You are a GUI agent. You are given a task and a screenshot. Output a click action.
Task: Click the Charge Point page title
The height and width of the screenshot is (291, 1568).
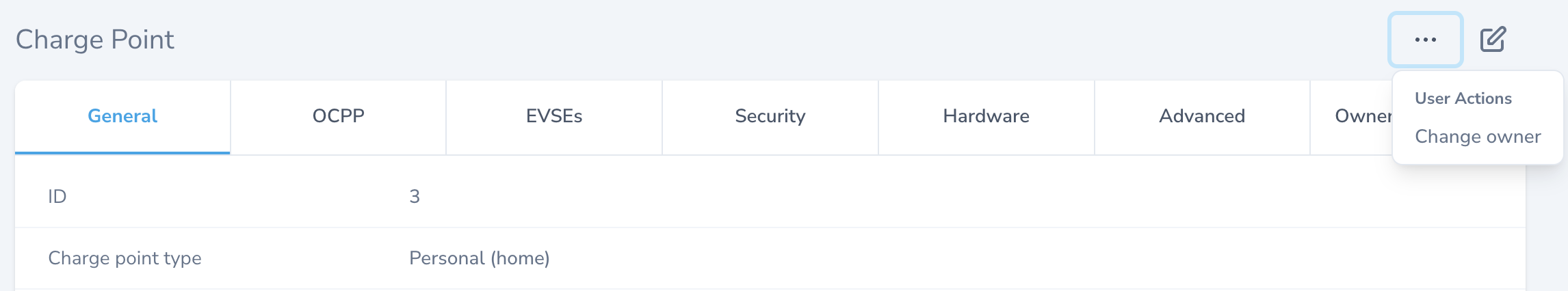(x=95, y=40)
